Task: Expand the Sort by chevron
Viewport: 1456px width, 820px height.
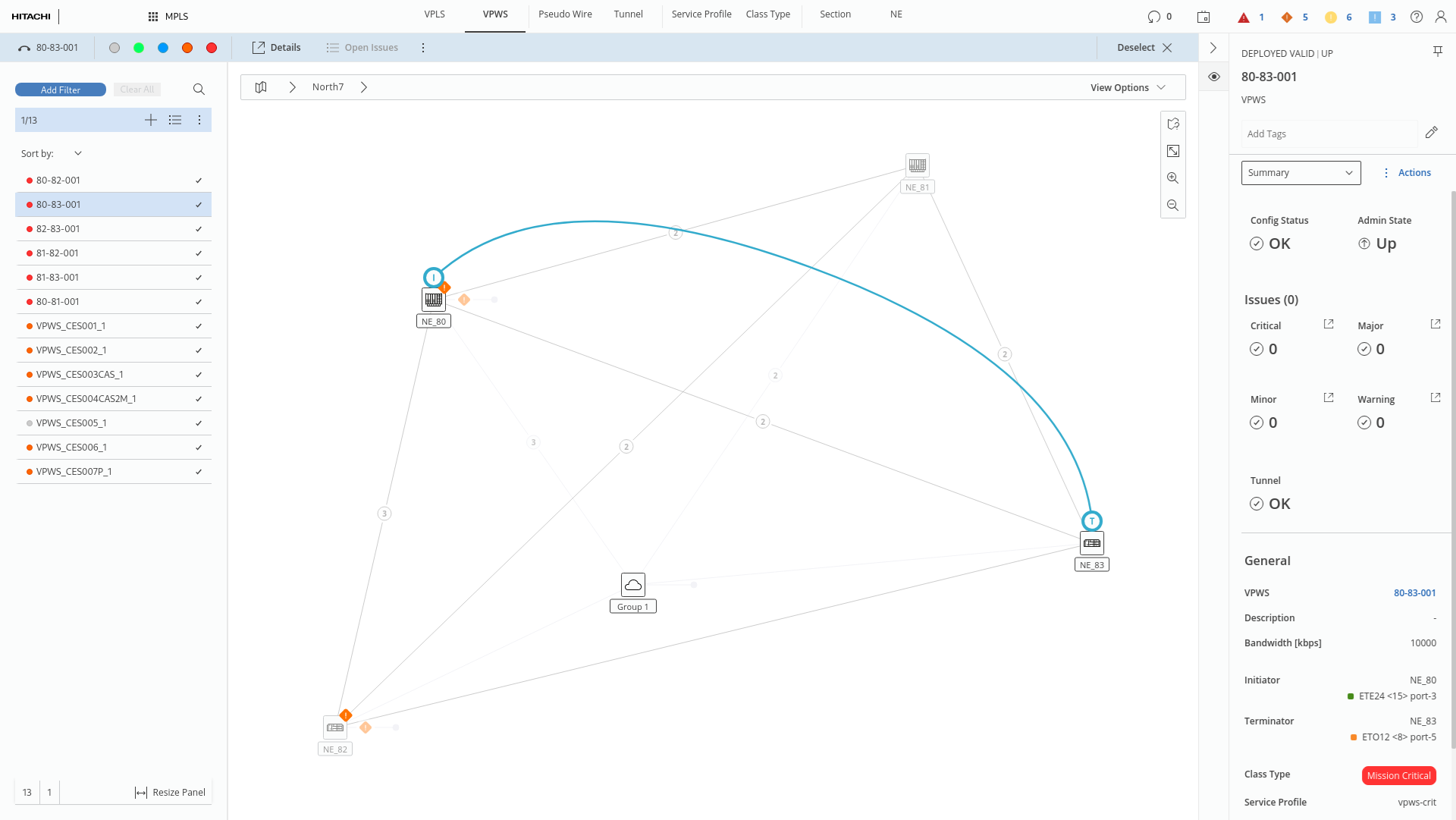Action: coord(78,153)
